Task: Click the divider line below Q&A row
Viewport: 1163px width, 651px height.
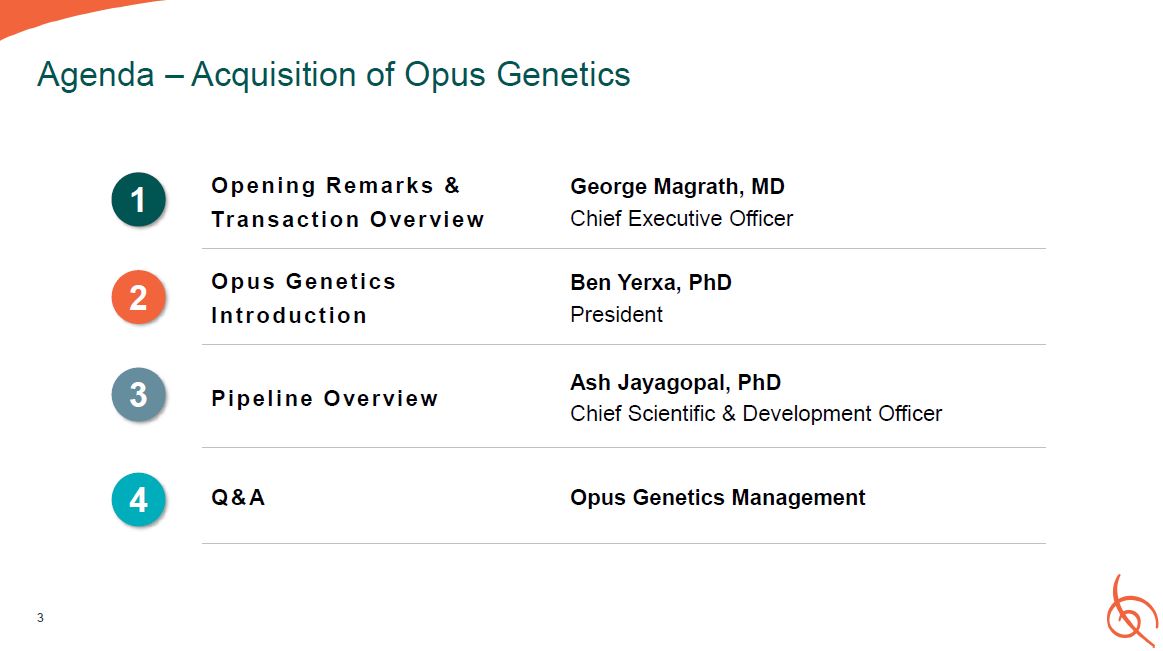Action: pyautogui.click(x=623, y=543)
